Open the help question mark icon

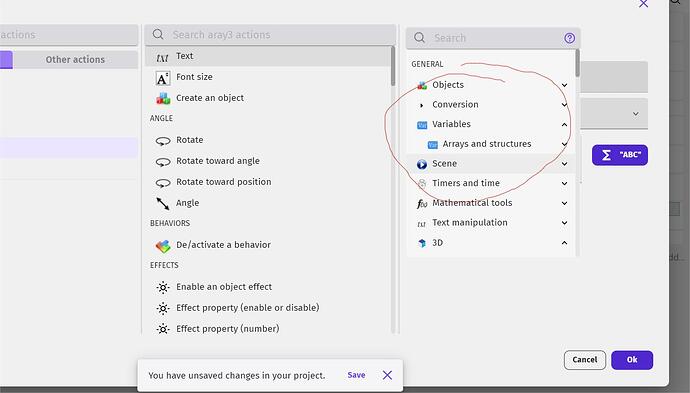pos(569,38)
